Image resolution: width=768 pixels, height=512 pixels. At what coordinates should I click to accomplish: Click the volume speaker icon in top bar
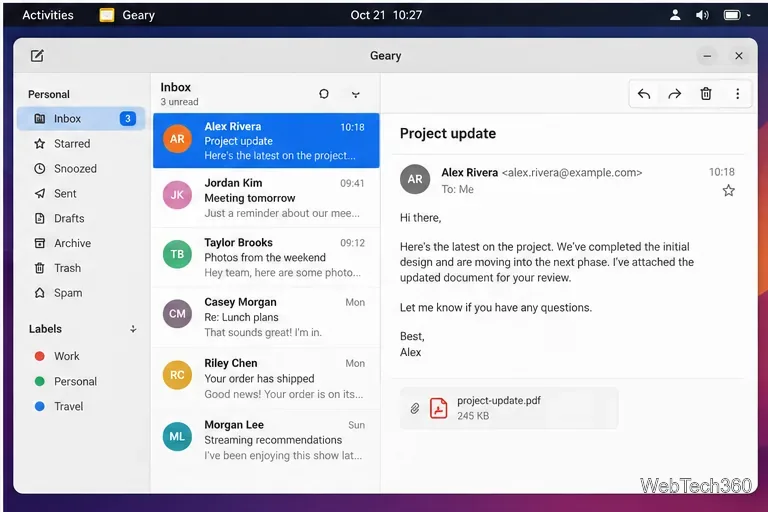click(702, 15)
